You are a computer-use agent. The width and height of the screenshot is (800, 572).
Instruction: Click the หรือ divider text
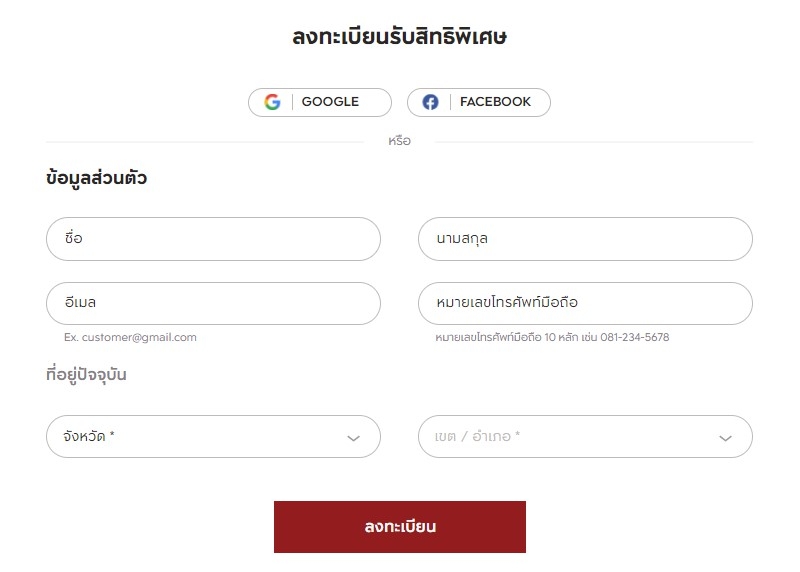tap(400, 141)
